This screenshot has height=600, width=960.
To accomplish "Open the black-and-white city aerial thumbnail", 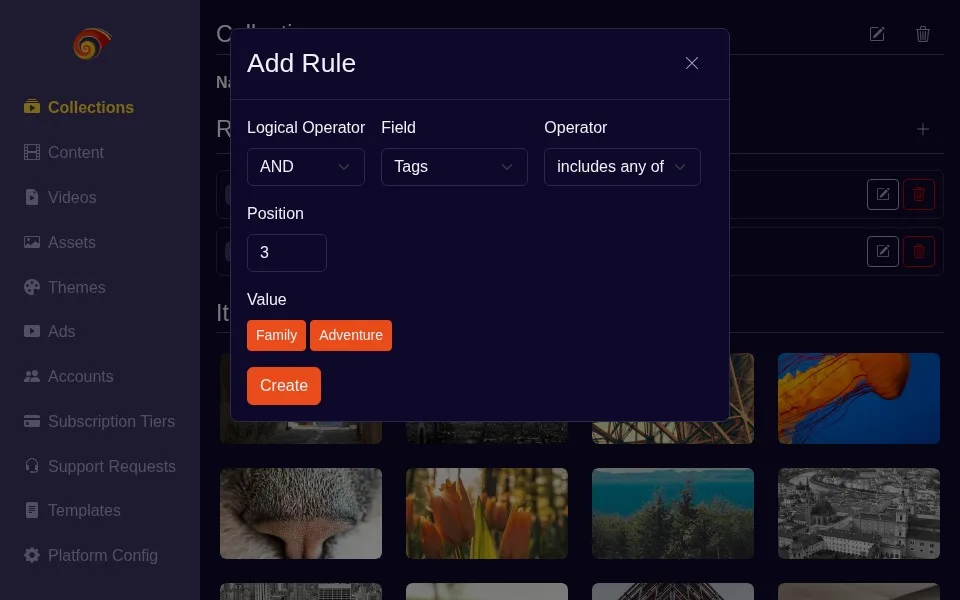I will click(x=858, y=514).
